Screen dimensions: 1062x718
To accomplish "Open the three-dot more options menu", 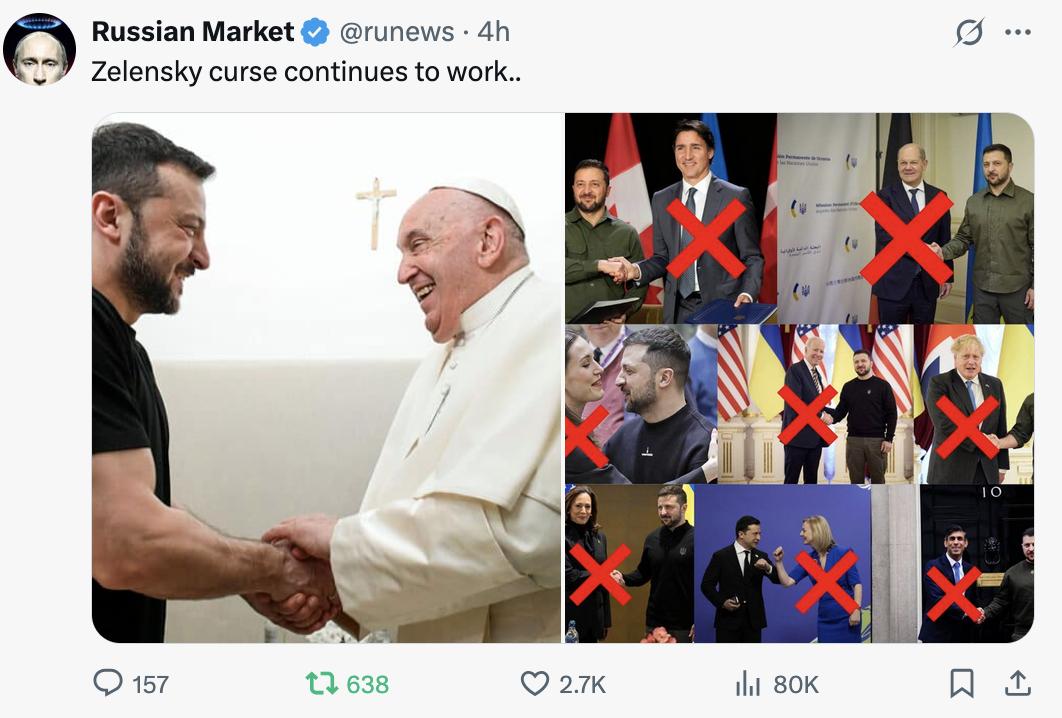I will point(1017,33).
